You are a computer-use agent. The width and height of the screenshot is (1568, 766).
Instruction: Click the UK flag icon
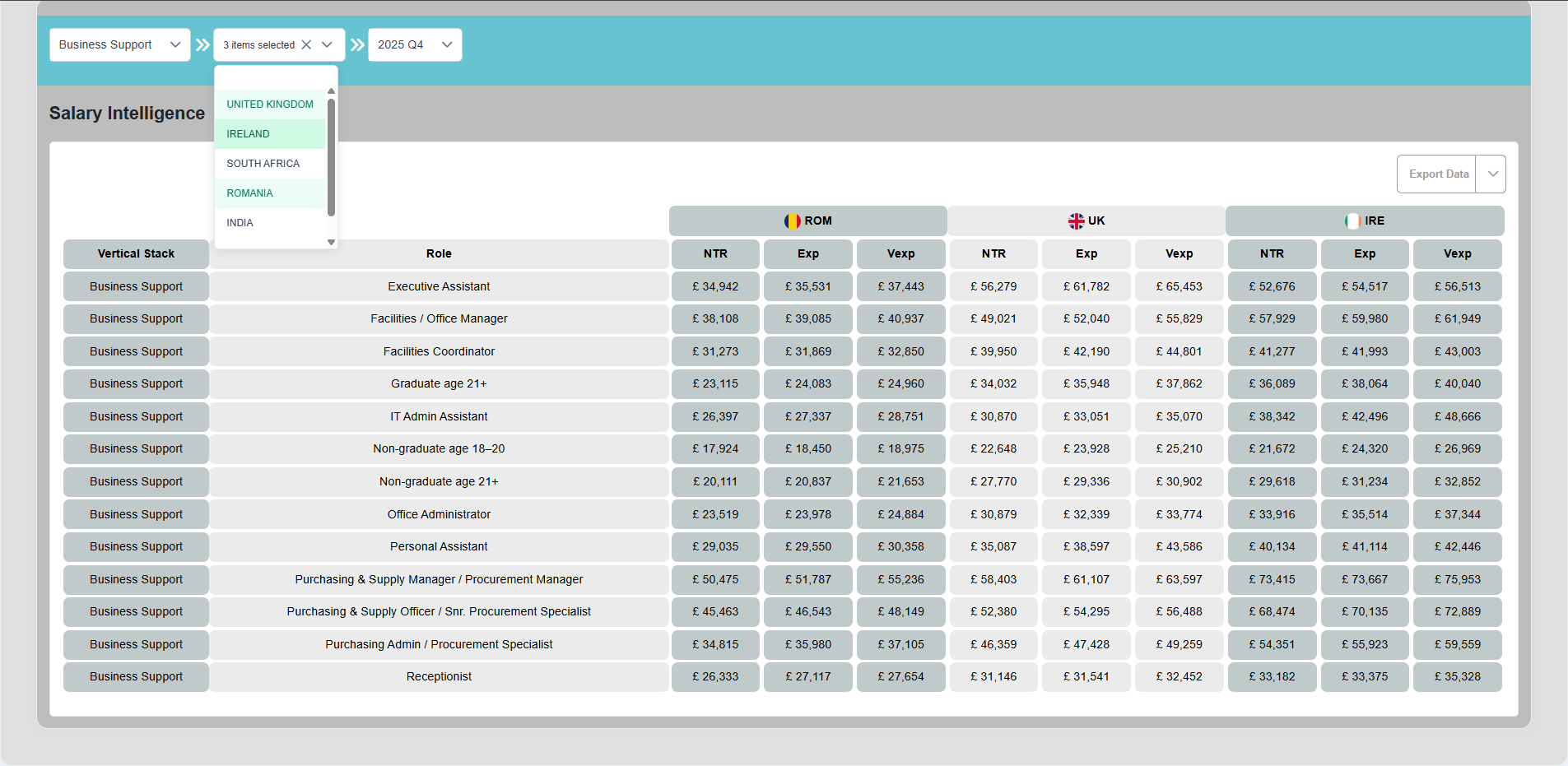pyautogui.click(x=1076, y=221)
